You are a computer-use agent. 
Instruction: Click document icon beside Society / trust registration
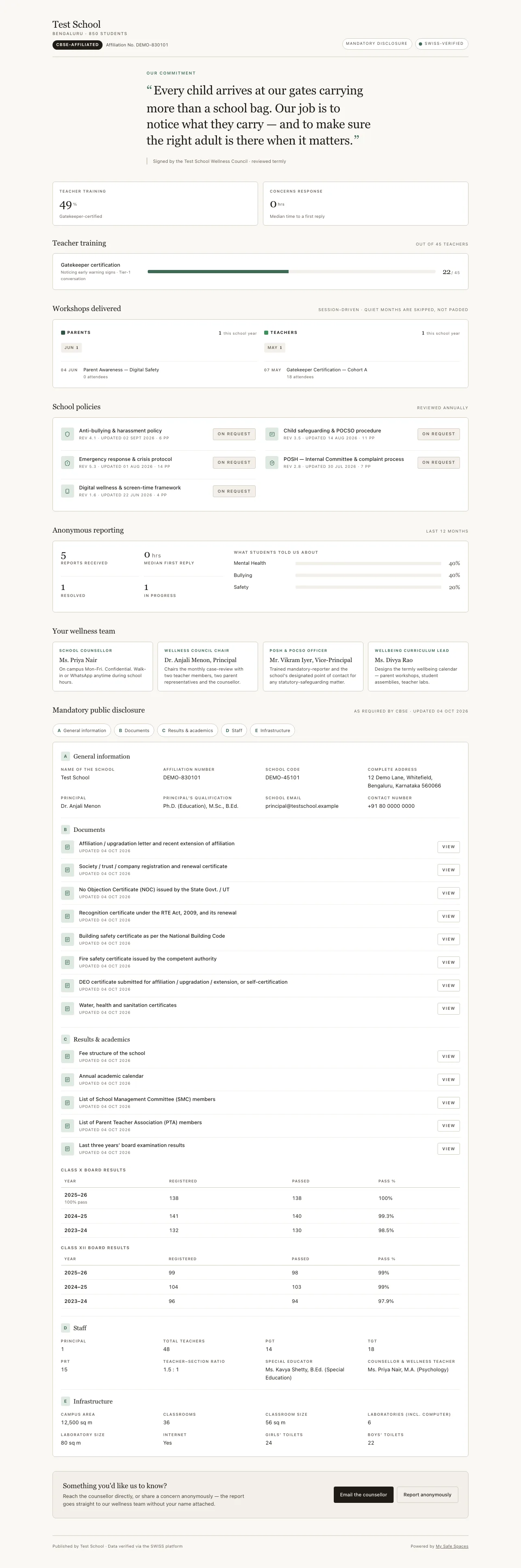[67, 870]
